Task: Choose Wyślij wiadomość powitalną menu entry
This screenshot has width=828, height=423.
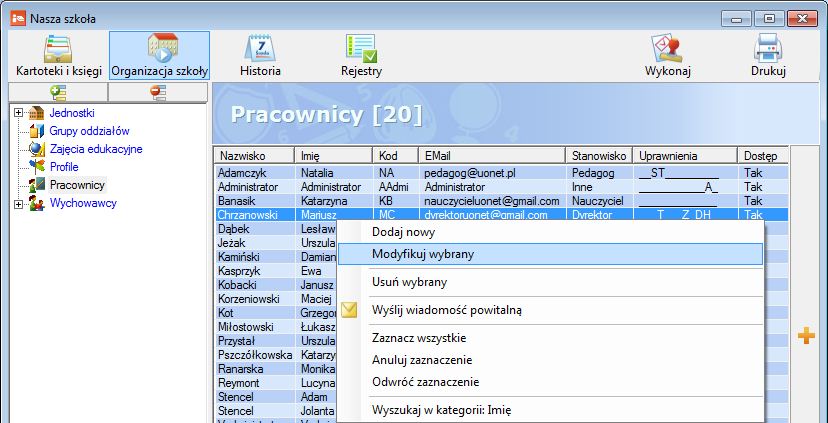Action: point(550,310)
